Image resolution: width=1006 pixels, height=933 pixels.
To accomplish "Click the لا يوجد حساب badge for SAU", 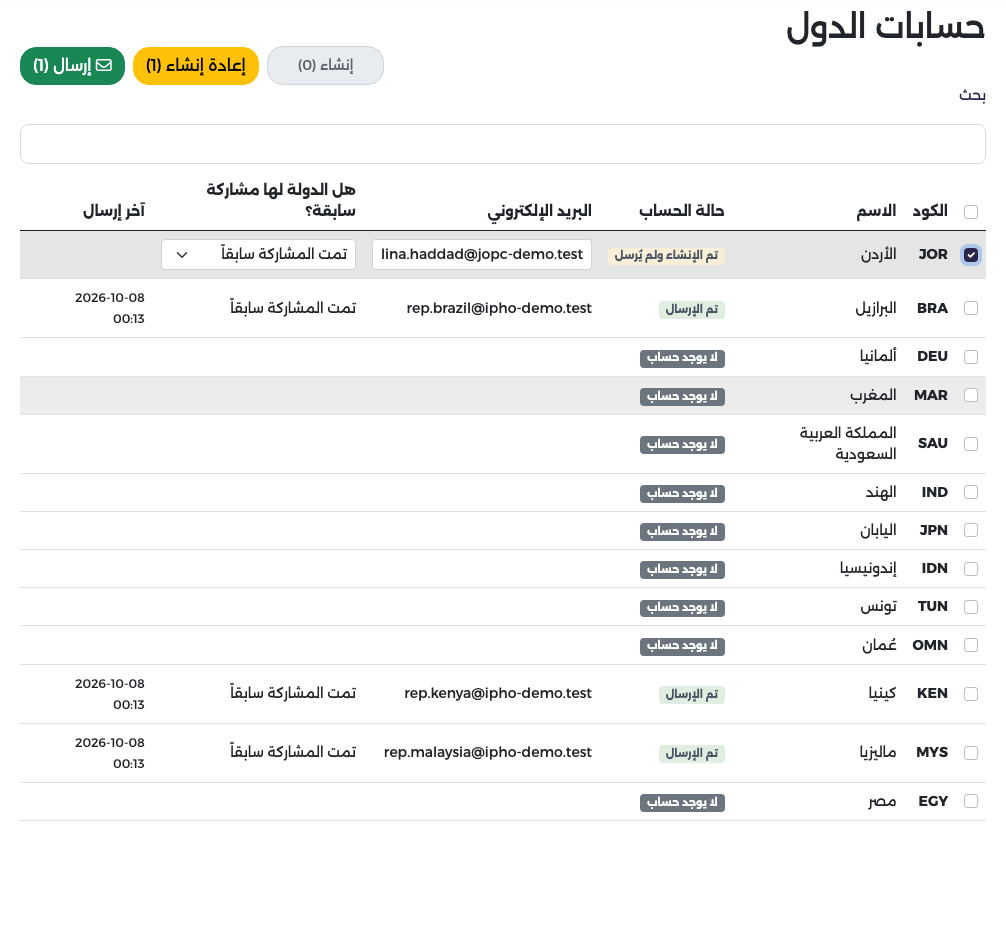I will 682,445.
